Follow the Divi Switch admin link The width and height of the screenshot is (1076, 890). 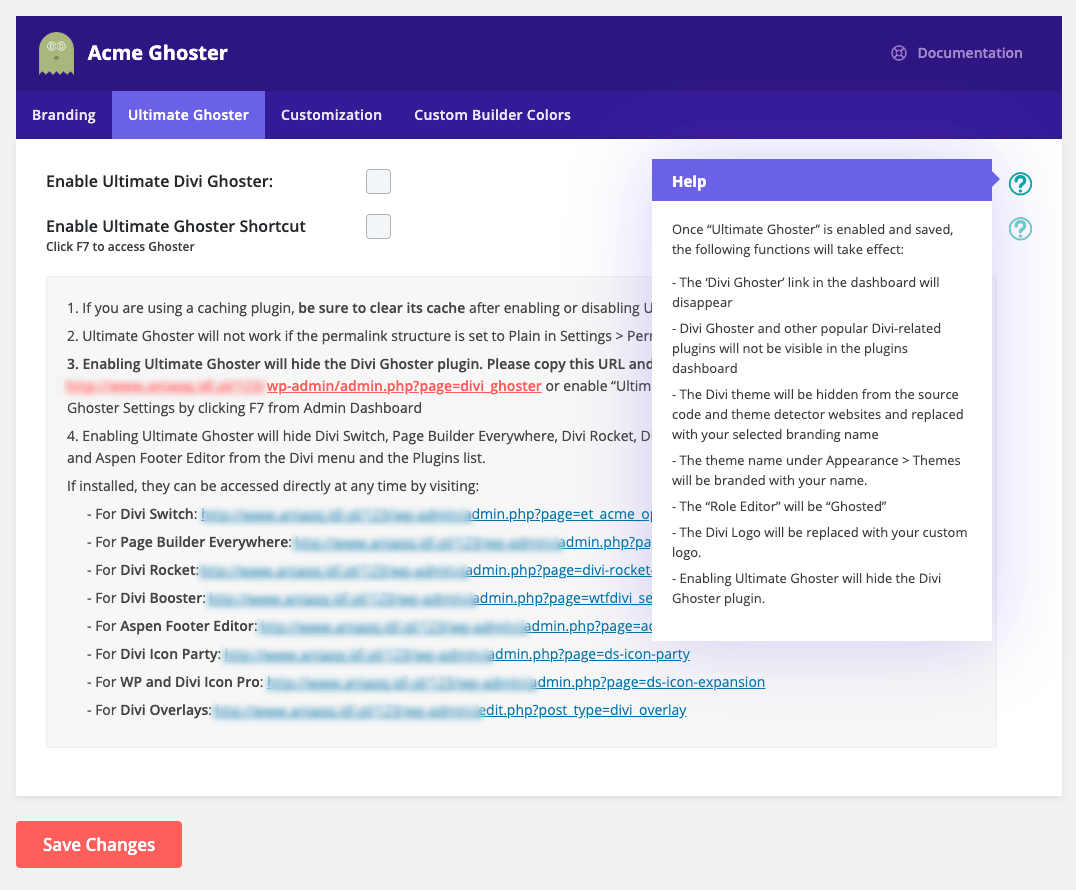[426, 514]
